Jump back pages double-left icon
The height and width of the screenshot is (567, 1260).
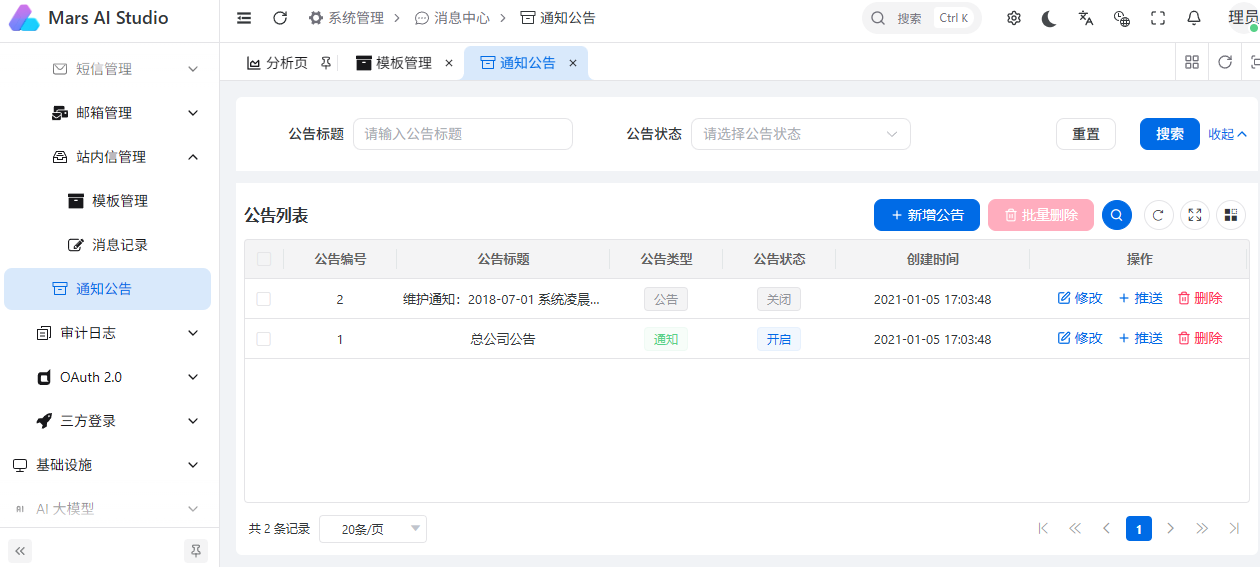(1075, 528)
